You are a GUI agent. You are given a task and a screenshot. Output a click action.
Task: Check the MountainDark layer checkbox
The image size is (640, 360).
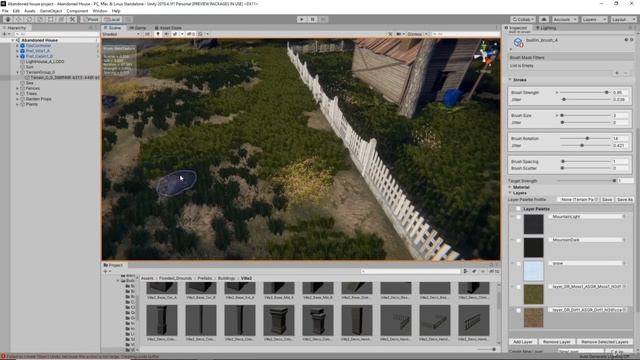coord(518,240)
